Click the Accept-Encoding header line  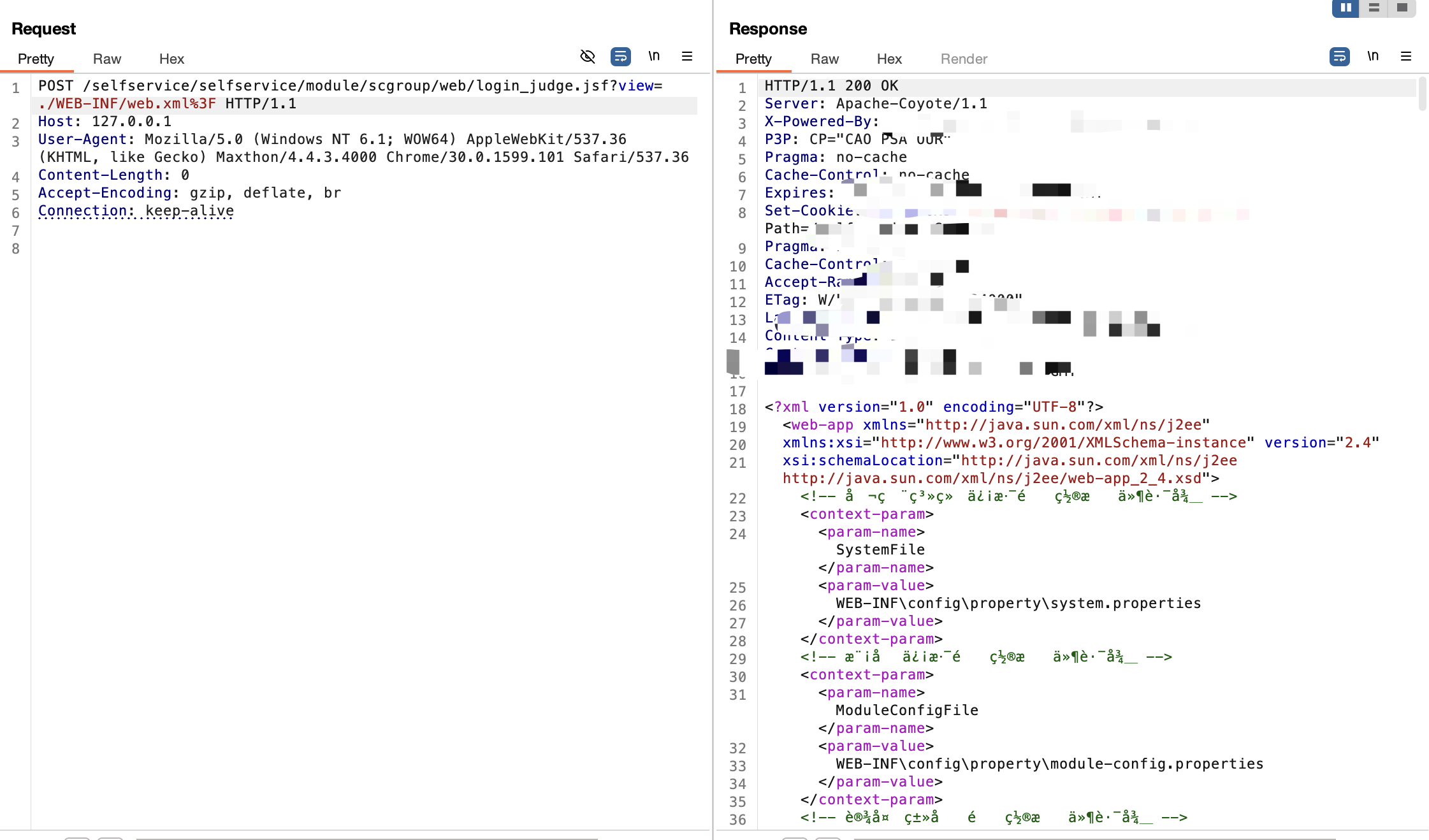(x=189, y=192)
